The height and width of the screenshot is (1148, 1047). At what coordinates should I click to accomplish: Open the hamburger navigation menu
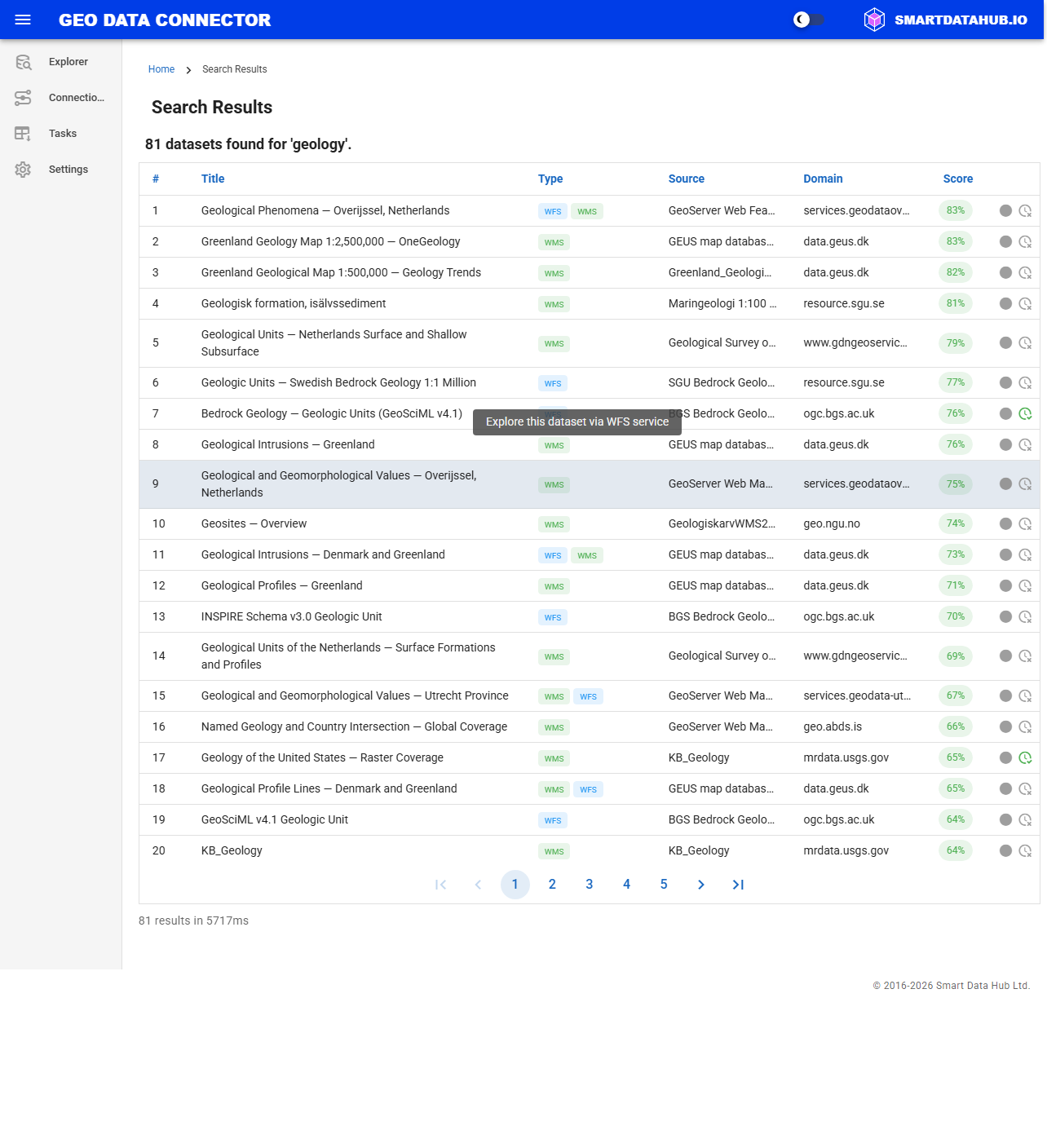(23, 20)
